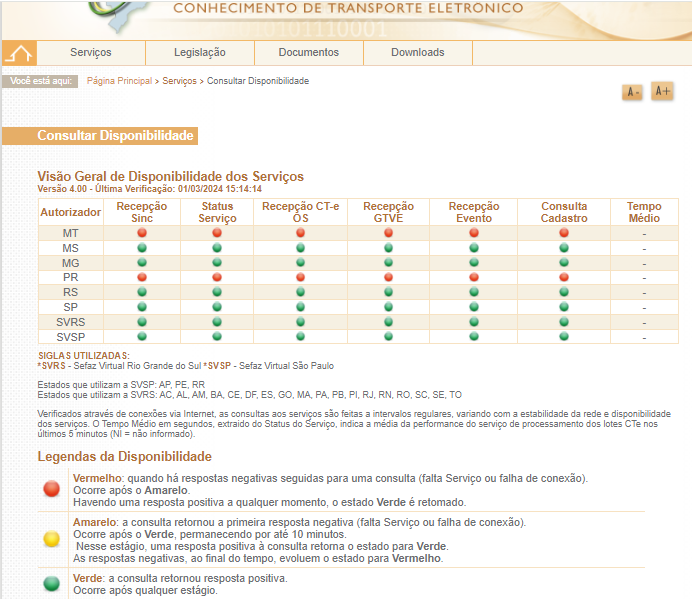Open the Serviços menu
Screen dimensions: 692x599
(x=91, y=53)
